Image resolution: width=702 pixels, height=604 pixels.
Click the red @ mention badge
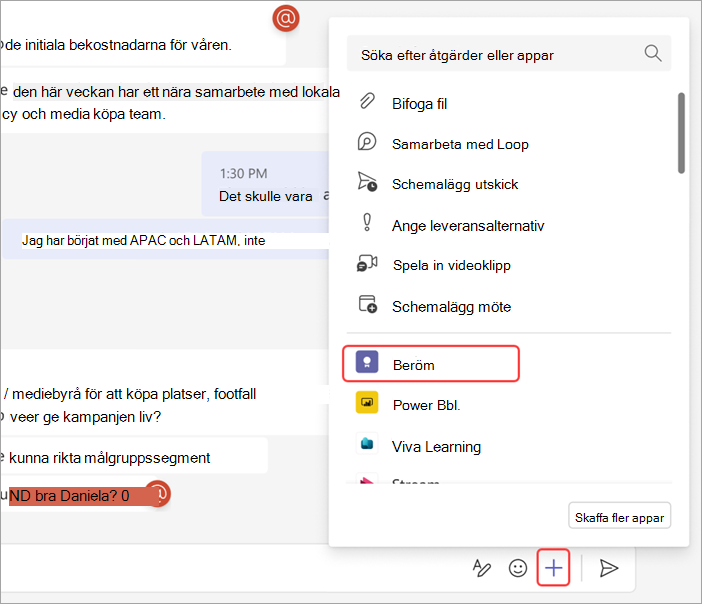[x=286, y=18]
